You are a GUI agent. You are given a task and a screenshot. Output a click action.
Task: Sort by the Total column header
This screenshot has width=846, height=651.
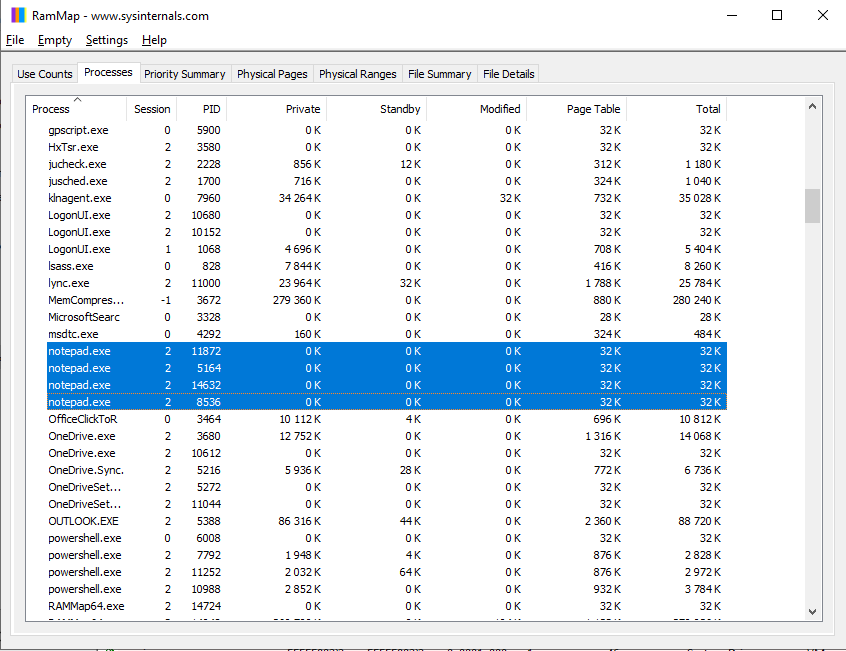tap(677, 109)
